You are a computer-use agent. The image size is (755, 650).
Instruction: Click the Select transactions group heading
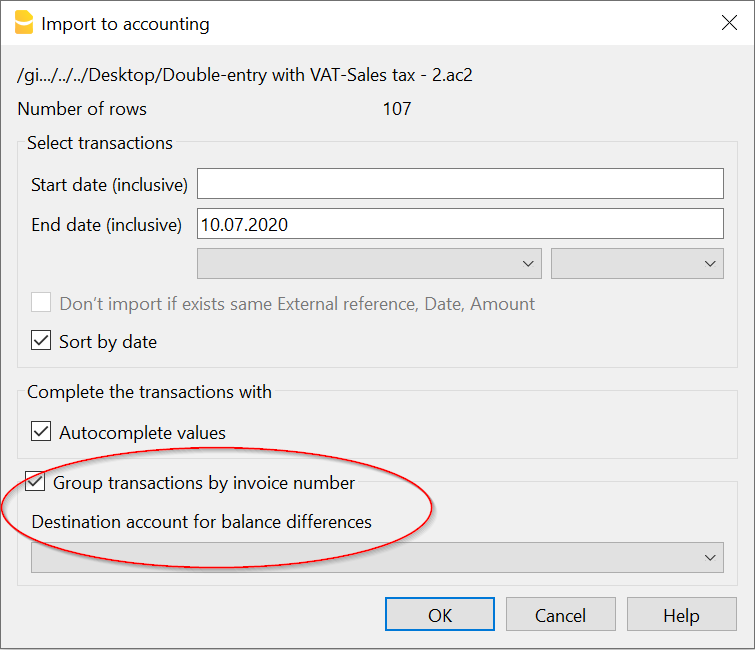100,143
